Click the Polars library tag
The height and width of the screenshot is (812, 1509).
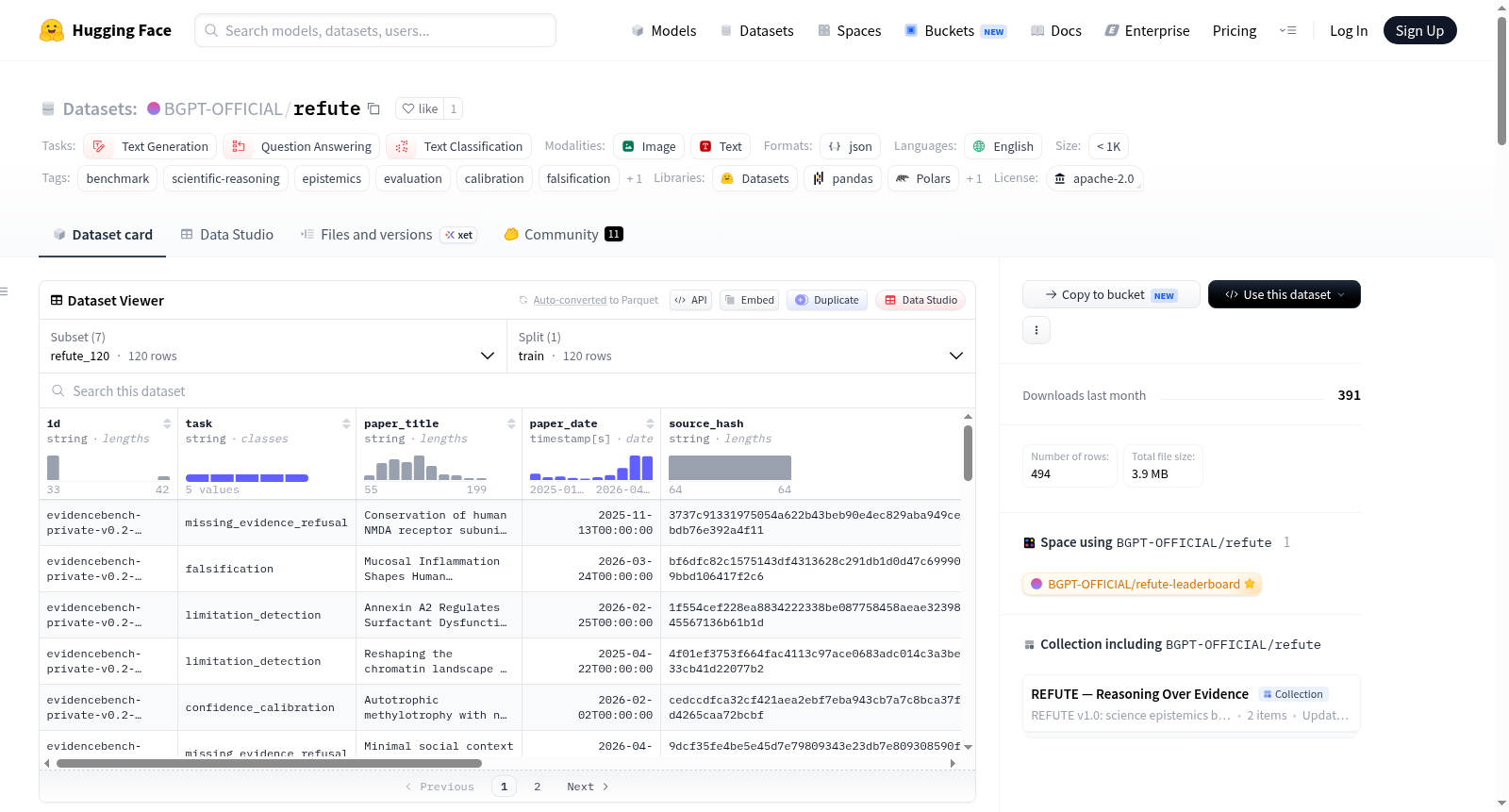click(923, 178)
